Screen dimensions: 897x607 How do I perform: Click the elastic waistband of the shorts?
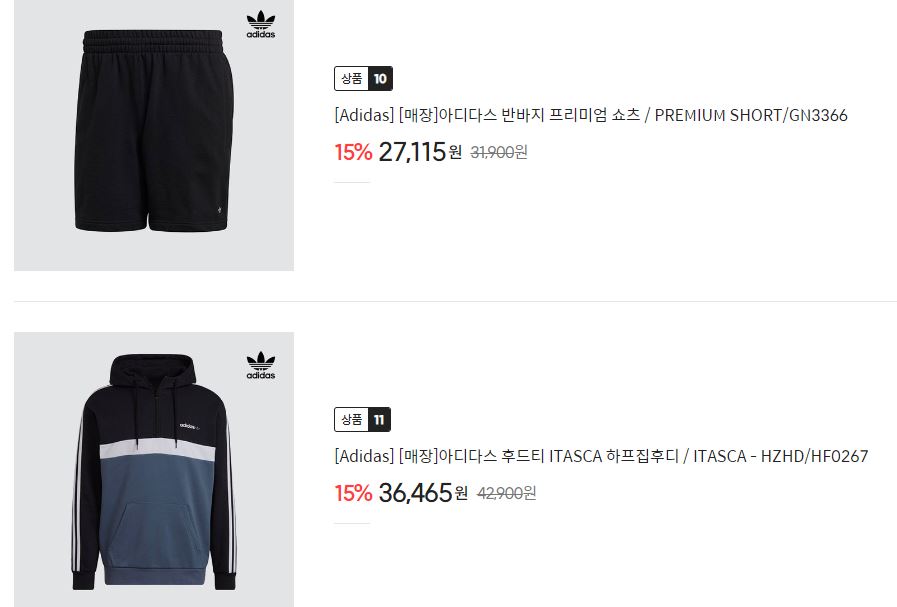[153, 41]
